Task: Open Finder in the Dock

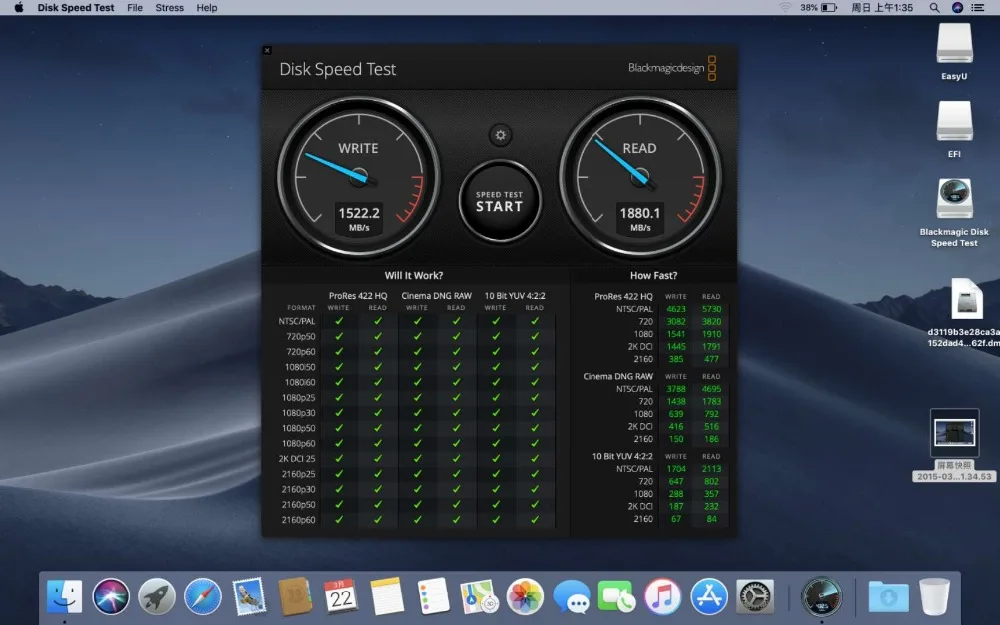Action: coord(64,598)
